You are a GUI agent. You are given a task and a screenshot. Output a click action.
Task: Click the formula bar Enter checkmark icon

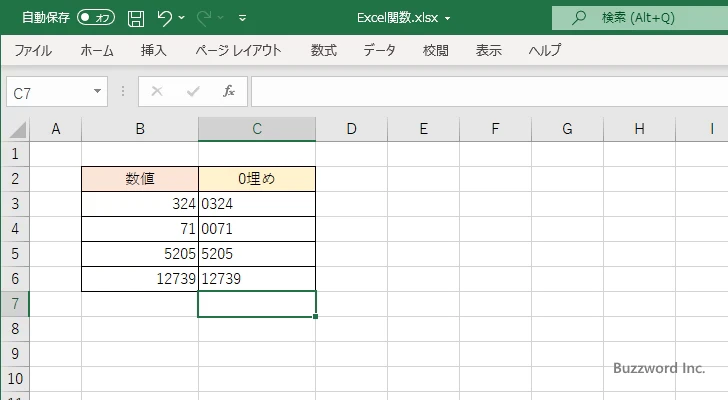pos(193,91)
